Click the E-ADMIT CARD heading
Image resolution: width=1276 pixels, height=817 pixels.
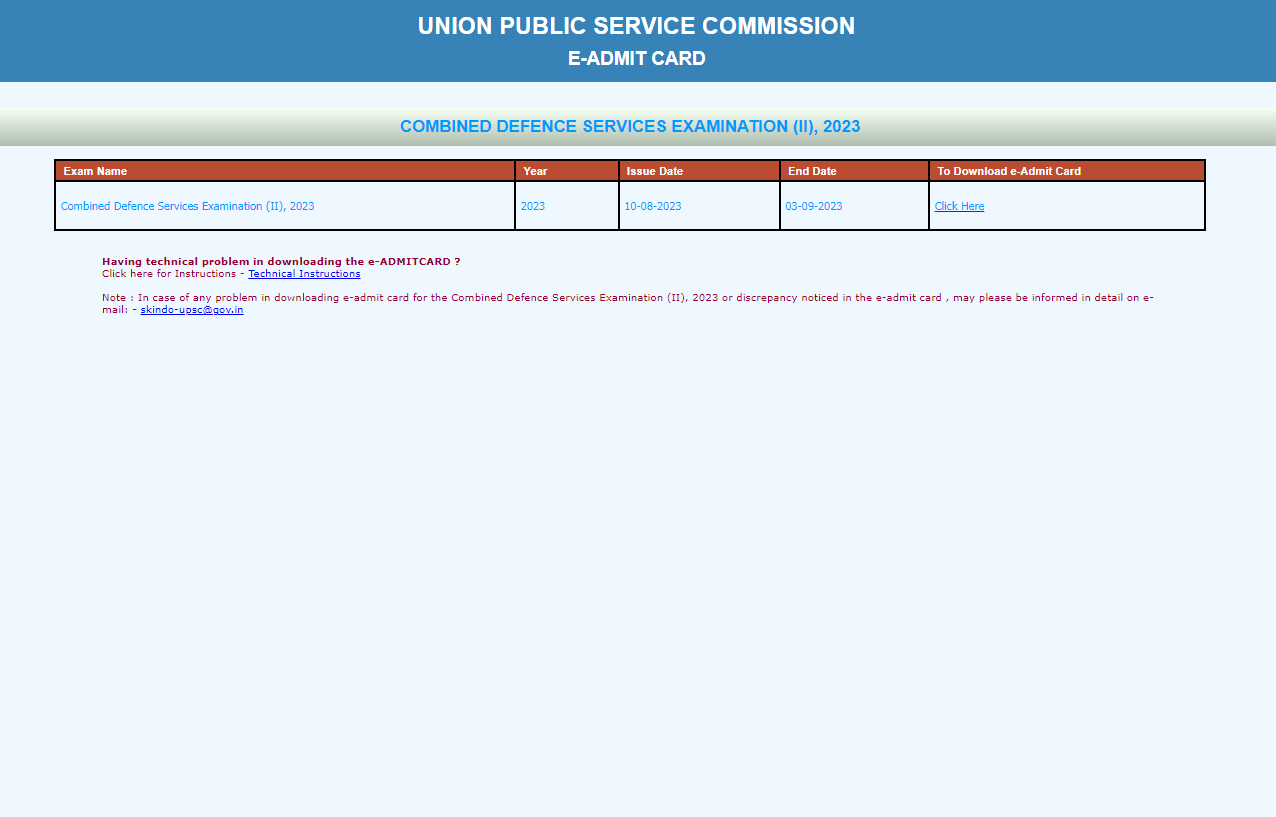coord(637,58)
